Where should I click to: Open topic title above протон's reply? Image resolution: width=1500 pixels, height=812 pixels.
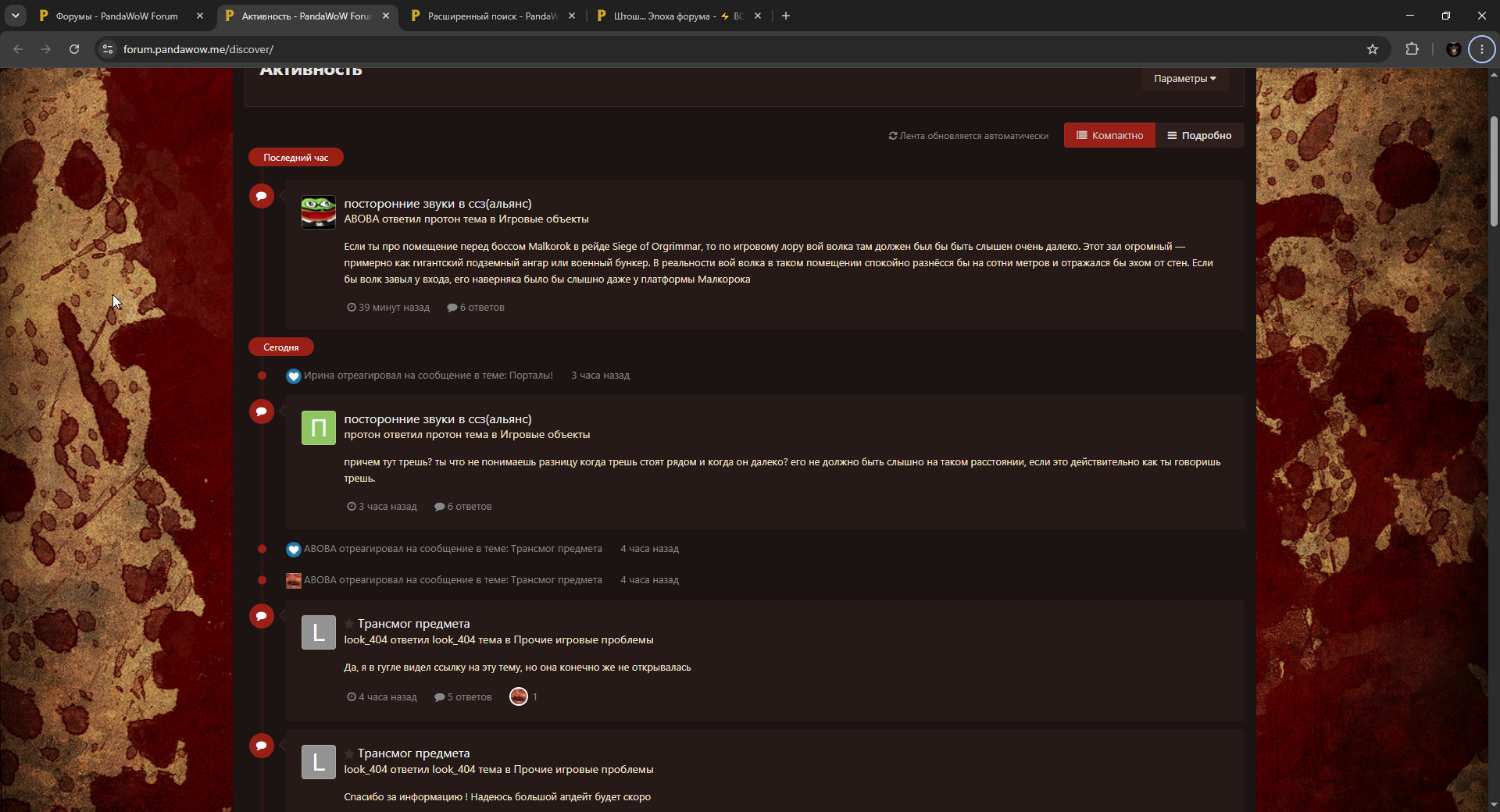click(x=437, y=419)
